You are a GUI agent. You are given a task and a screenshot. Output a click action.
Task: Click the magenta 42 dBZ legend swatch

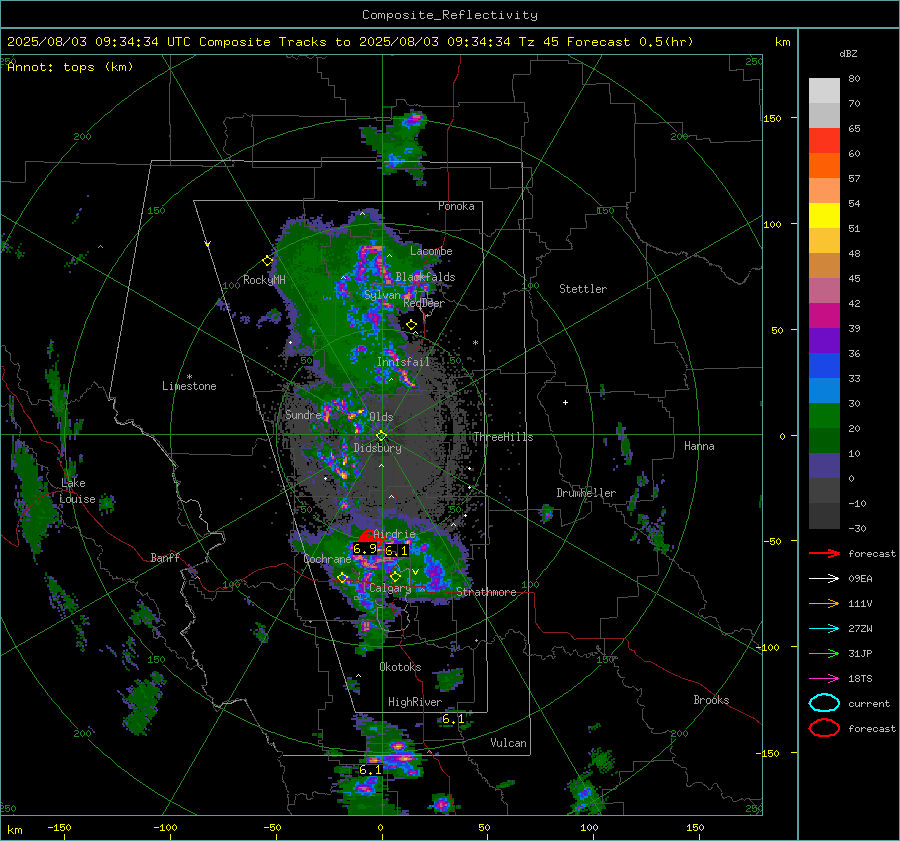point(824,315)
